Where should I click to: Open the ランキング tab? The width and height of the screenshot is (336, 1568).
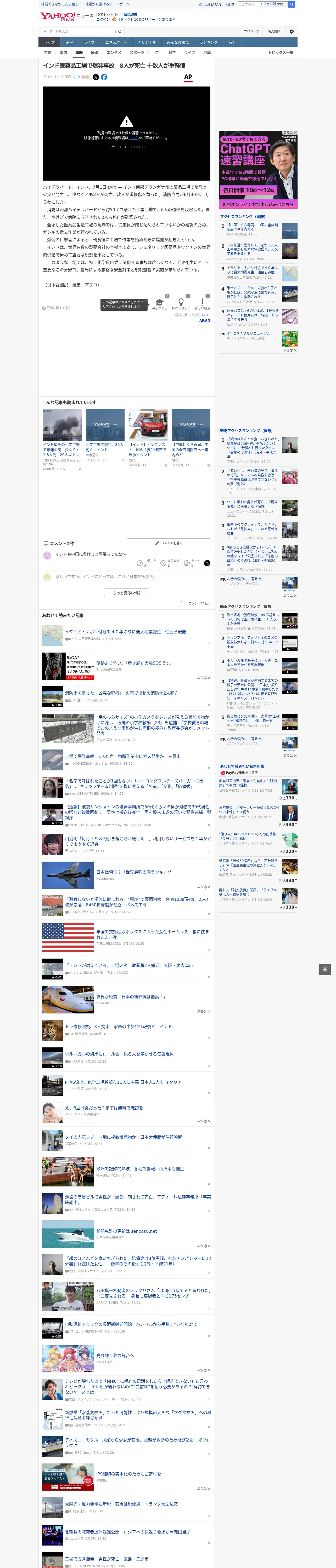(209, 43)
